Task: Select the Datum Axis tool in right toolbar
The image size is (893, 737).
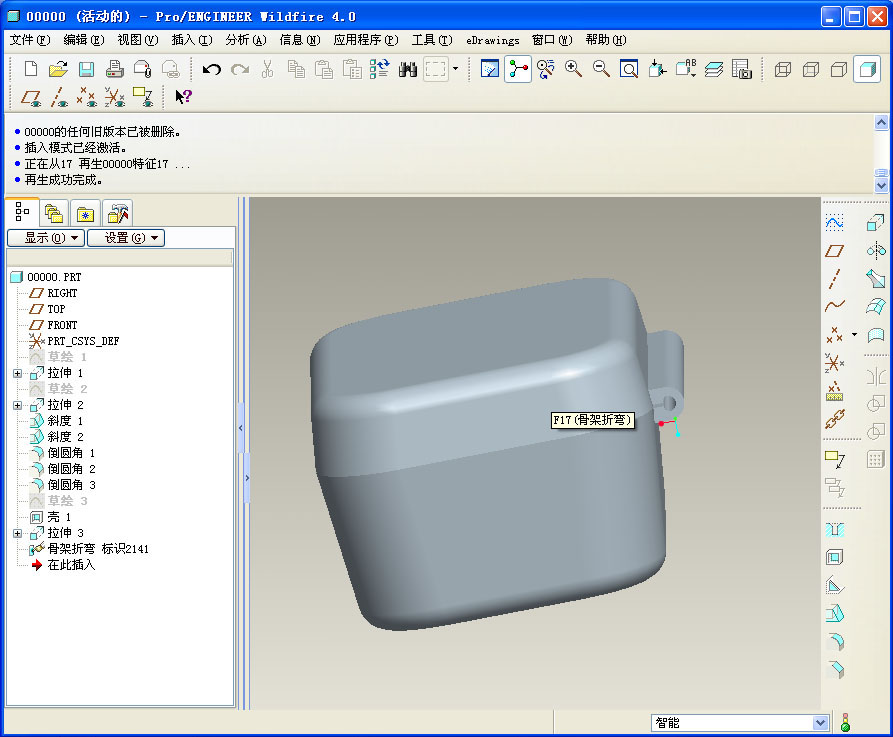Action: (x=834, y=279)
